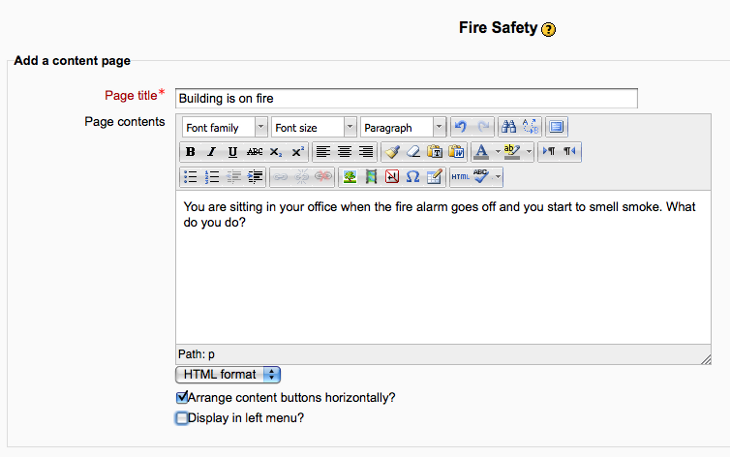The image size is (730, 457).
Task: Click inside the page contents text area
Action: click(443, 268)
